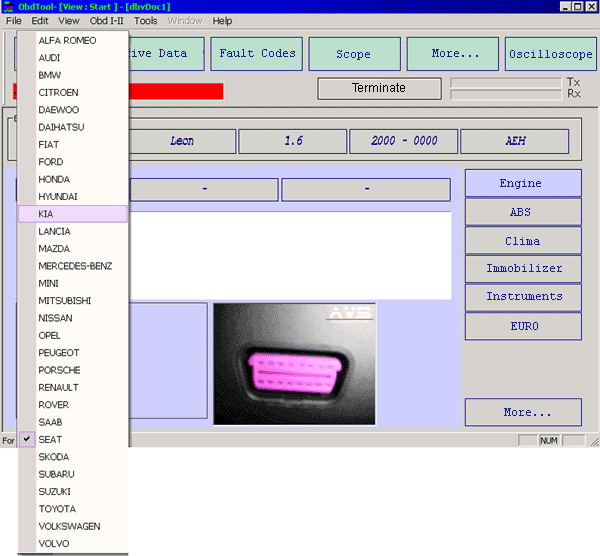600x556 pixels.
Task: Click the 1.6 engine size selector
Action: [x=293, y=141]
